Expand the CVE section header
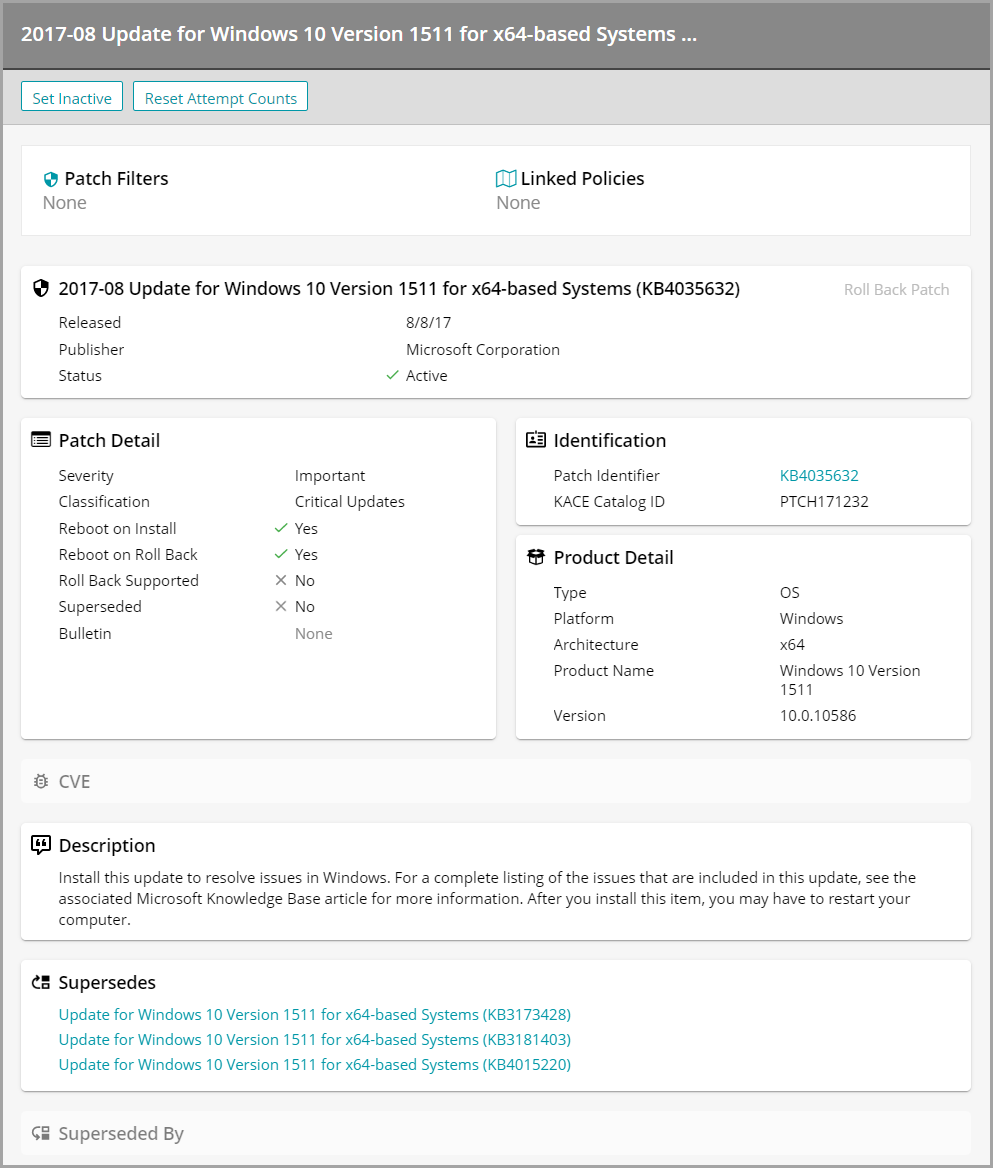993x1168 pixels. [x=75, y=781]
